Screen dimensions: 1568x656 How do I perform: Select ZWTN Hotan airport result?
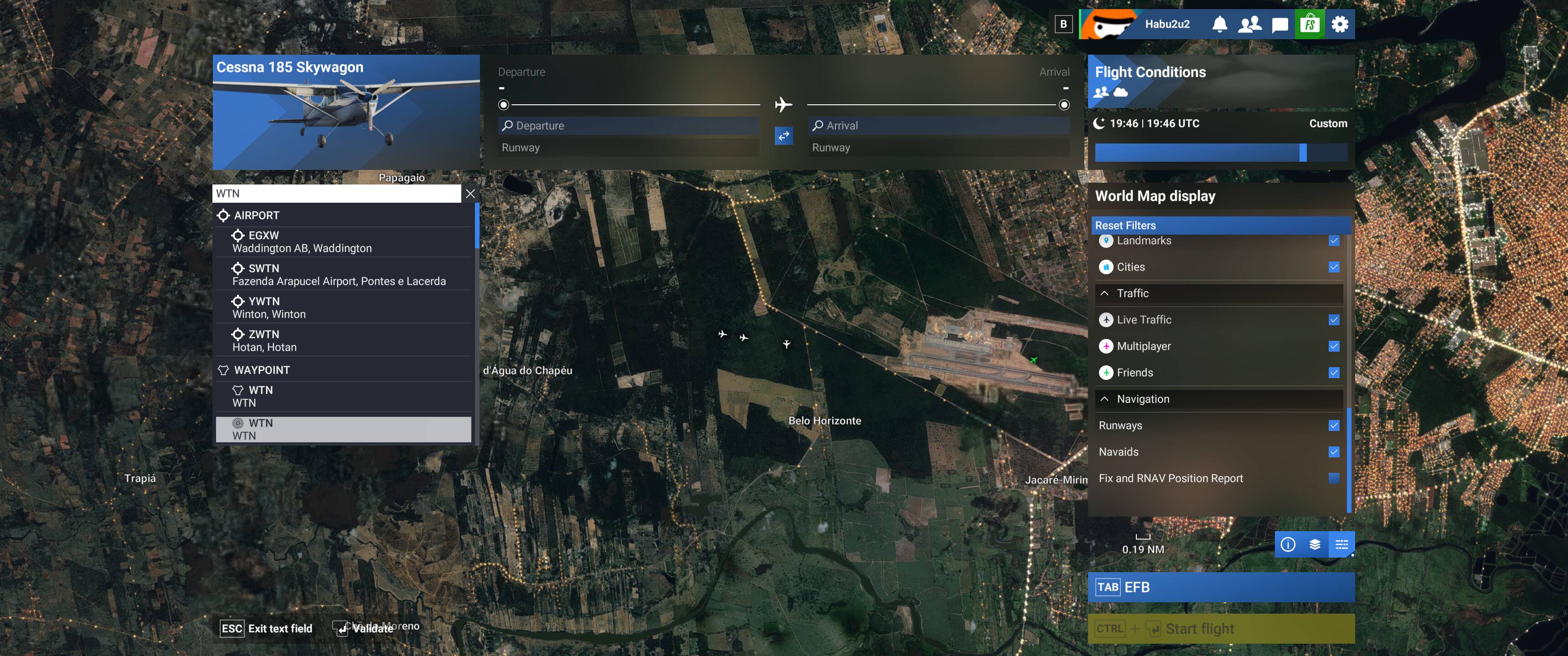point(343,340)
